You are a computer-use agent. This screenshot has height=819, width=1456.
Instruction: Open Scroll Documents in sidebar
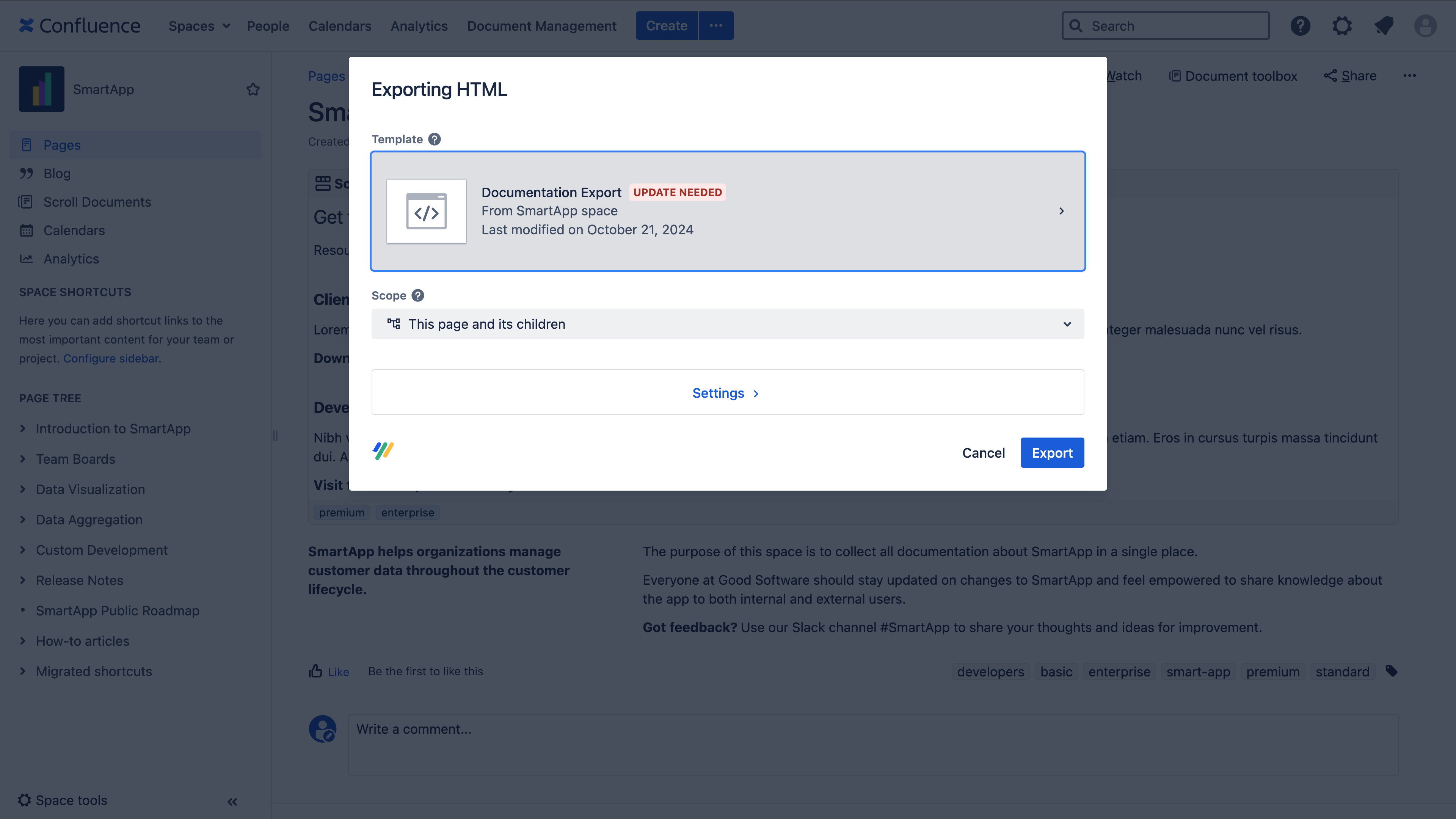point(97,202)
